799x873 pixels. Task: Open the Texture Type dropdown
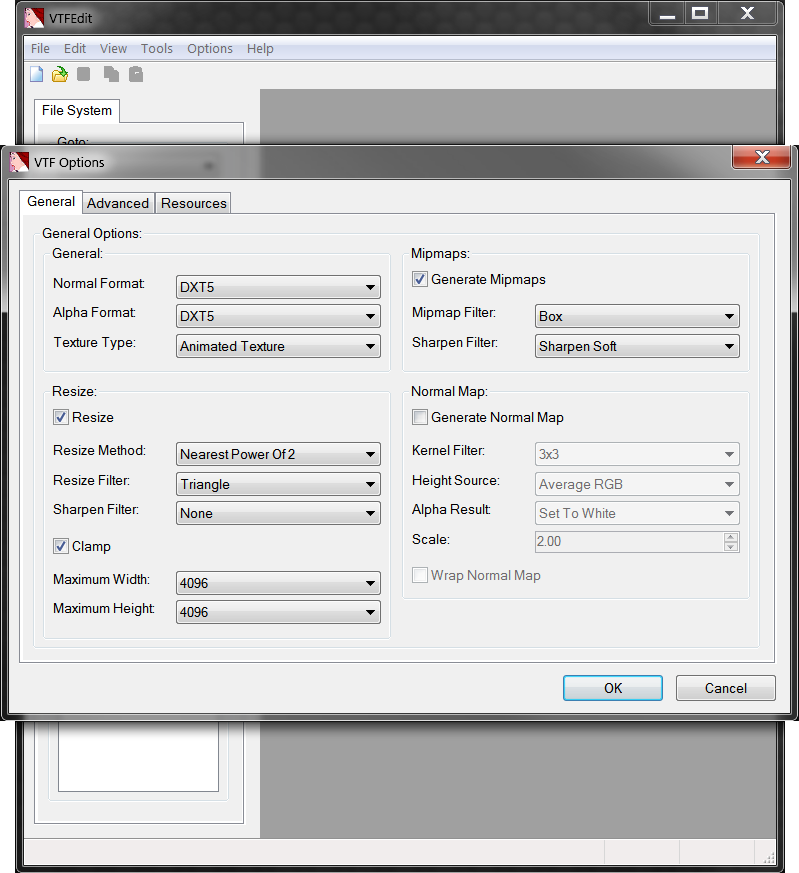pyautogui.click(x=278, y=346)
